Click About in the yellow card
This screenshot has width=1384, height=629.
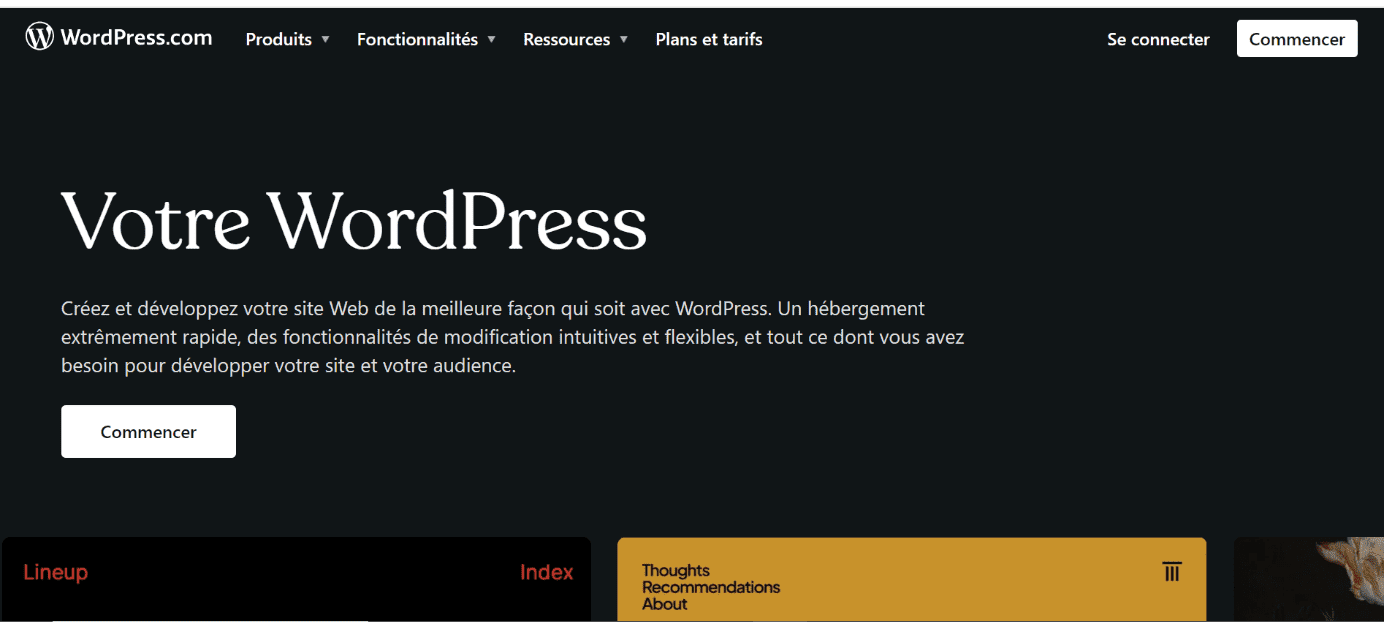coord(665,604)
